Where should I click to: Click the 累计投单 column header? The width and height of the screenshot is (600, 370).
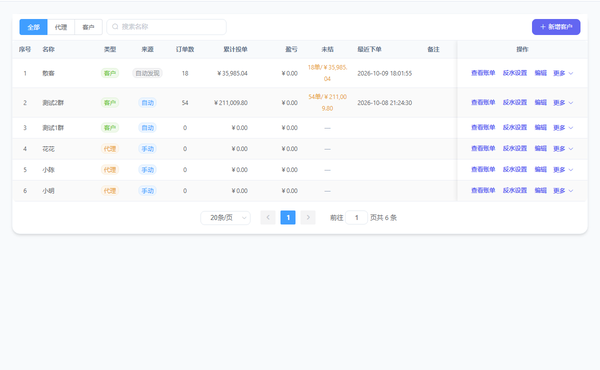coord(235,49)
